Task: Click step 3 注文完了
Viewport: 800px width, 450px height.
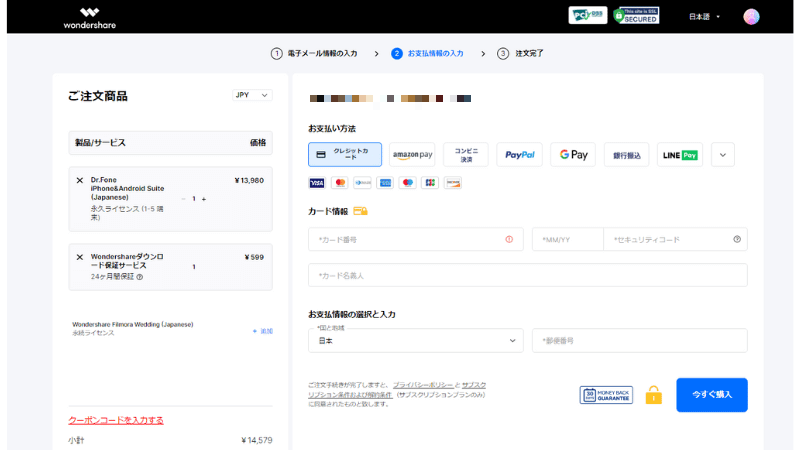Action: pos(520,53)
